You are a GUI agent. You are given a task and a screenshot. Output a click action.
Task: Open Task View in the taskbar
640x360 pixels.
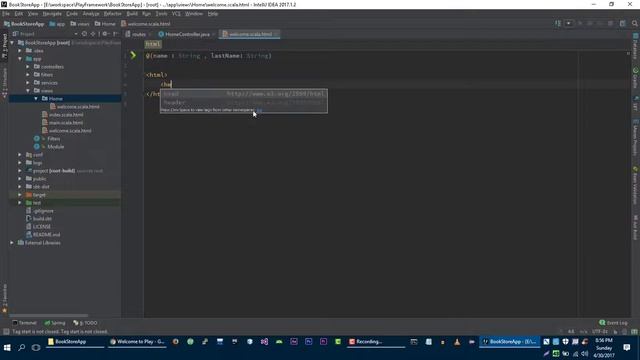[36, 348]
